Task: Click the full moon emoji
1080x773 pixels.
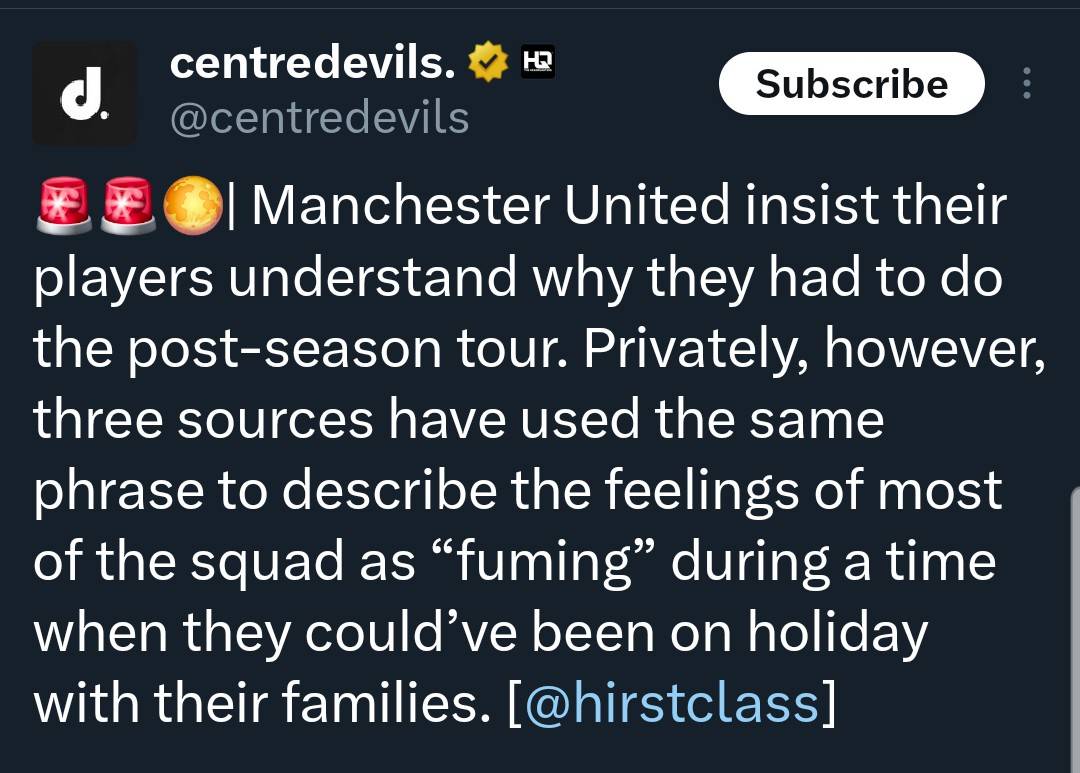Action: pyautogui.click(x=193, y=205)
